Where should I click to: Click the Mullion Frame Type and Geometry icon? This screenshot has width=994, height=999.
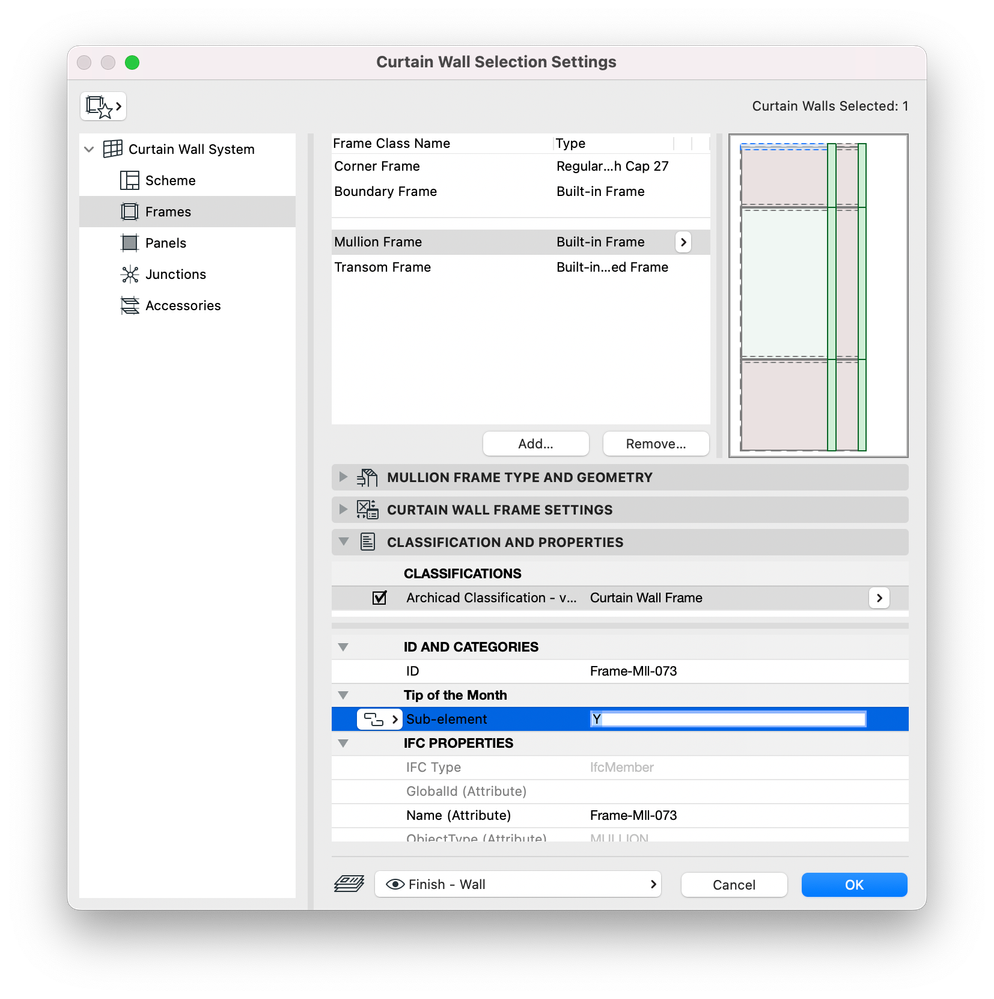pyautogui.click(x=367, y=477)
